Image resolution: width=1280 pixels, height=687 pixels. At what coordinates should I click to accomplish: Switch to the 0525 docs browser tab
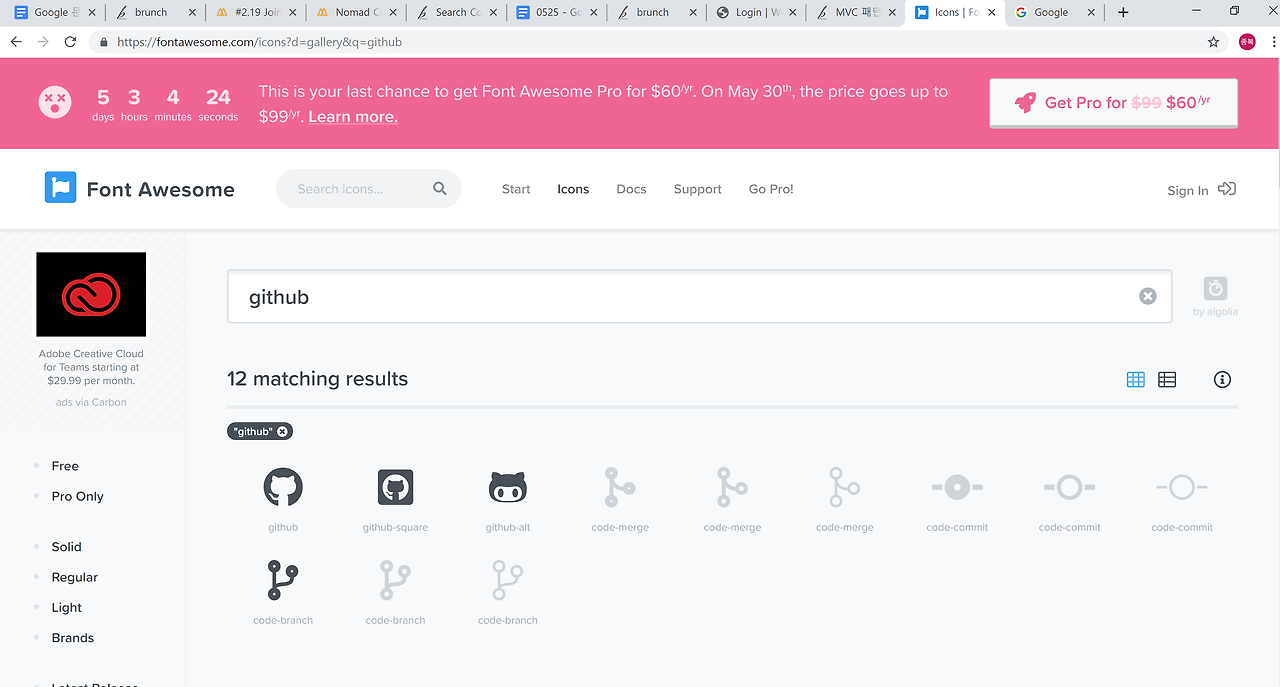tap(556, 12)
